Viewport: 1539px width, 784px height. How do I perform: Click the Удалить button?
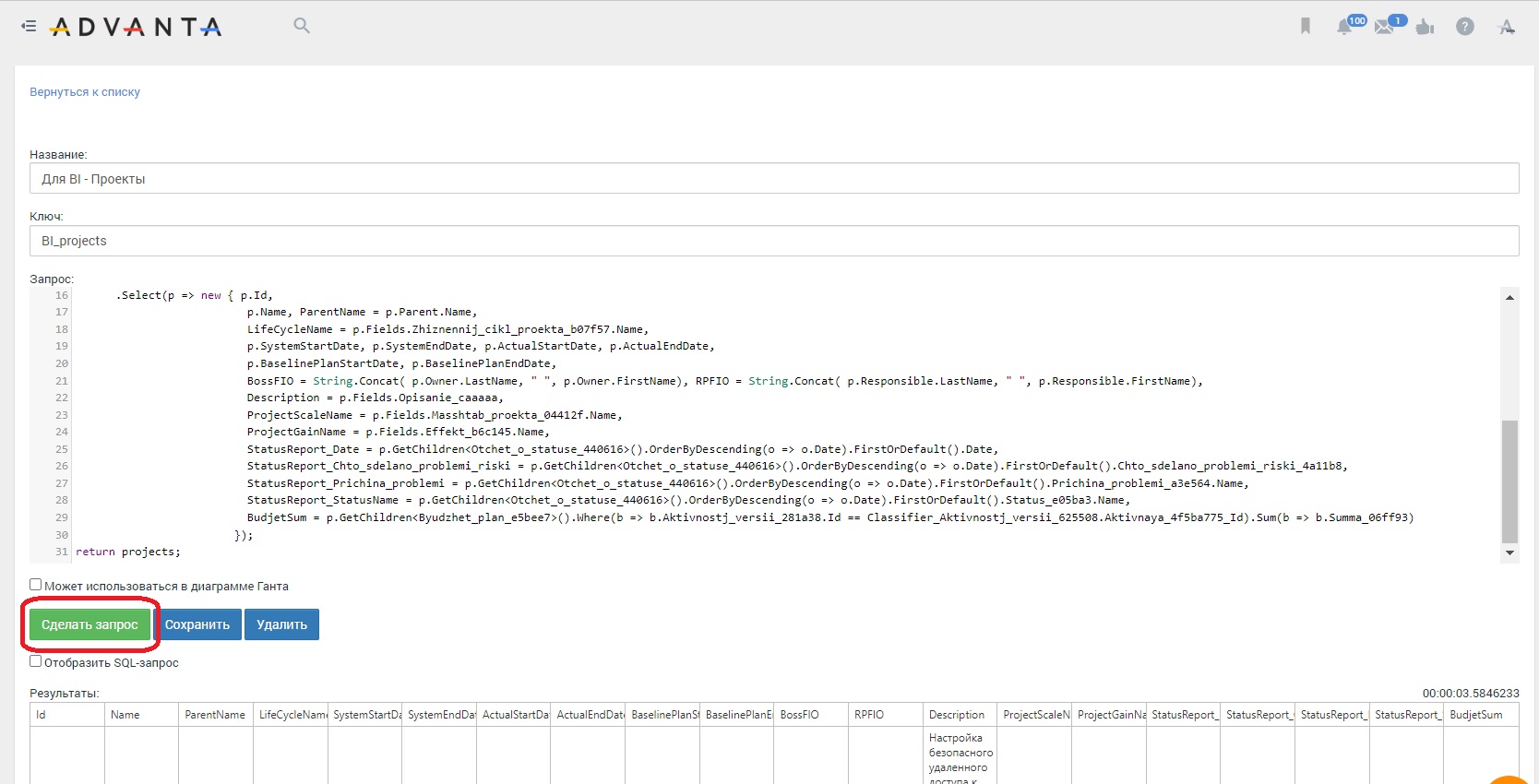[282, 624]
